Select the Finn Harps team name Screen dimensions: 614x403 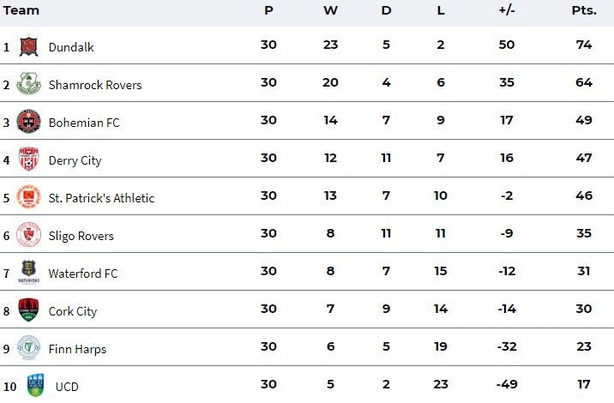click(x=77, y=349)
